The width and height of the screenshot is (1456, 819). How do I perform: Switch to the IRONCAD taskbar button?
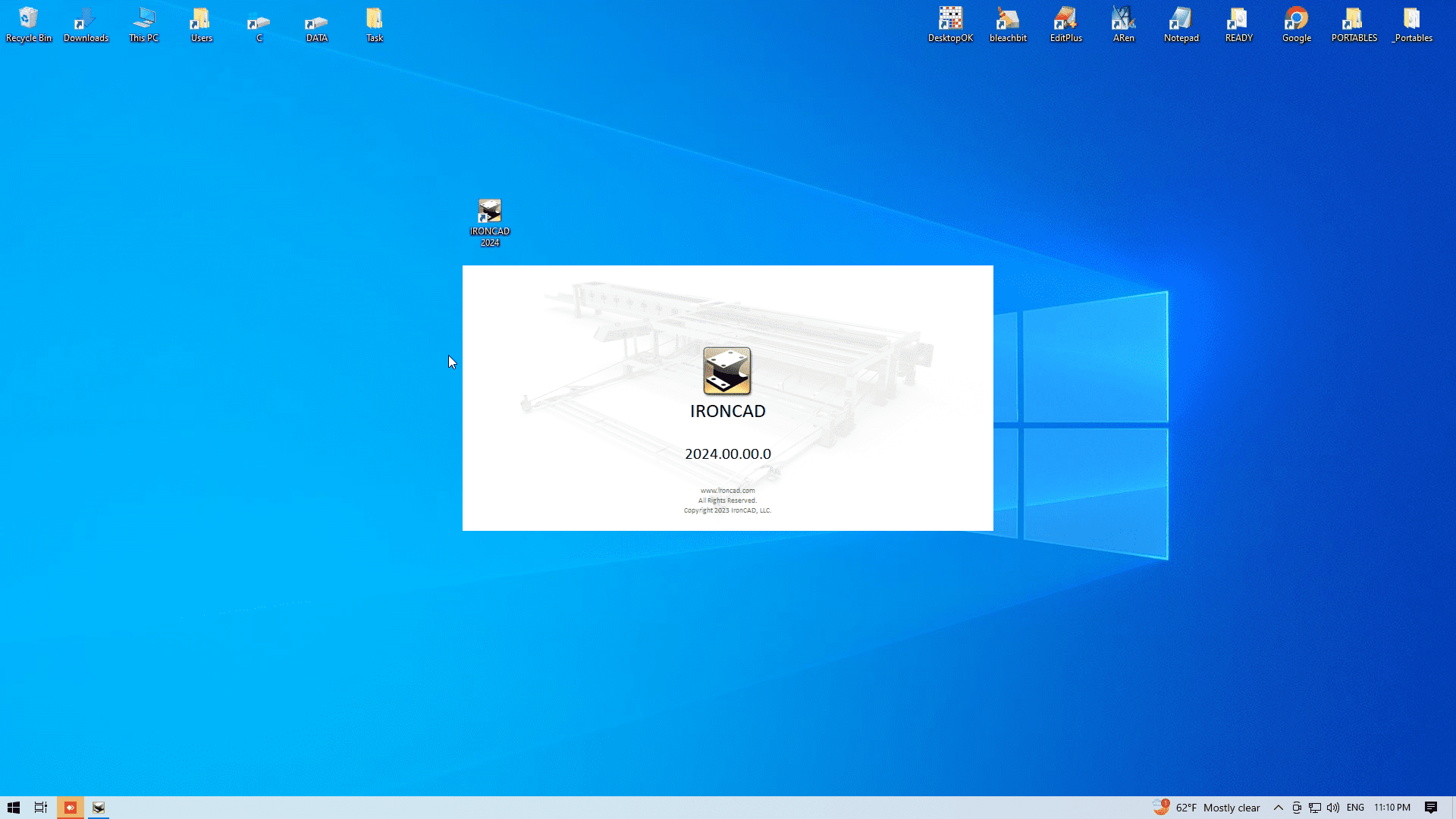[99, 808]
